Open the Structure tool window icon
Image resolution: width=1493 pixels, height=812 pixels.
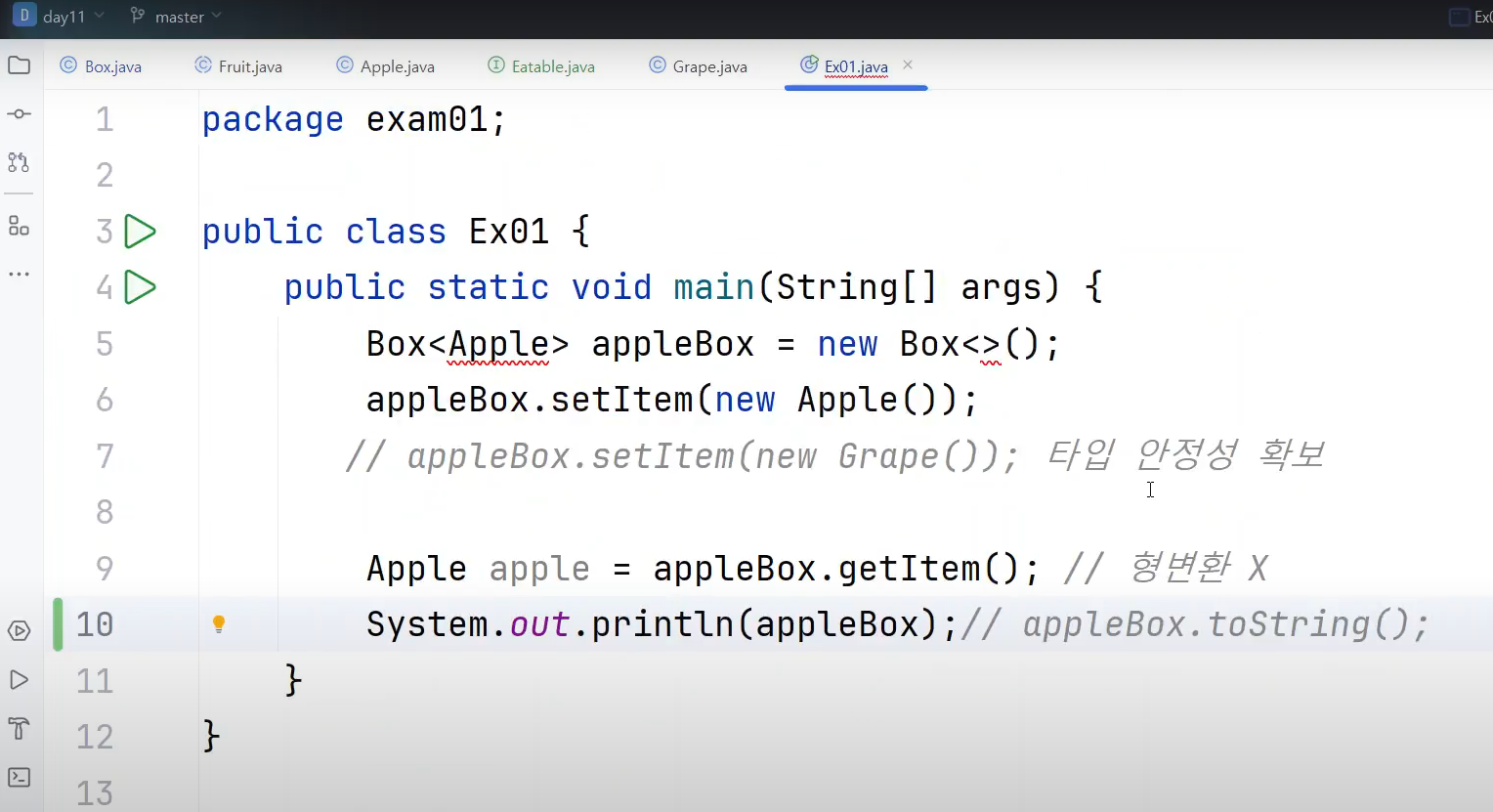19,226
